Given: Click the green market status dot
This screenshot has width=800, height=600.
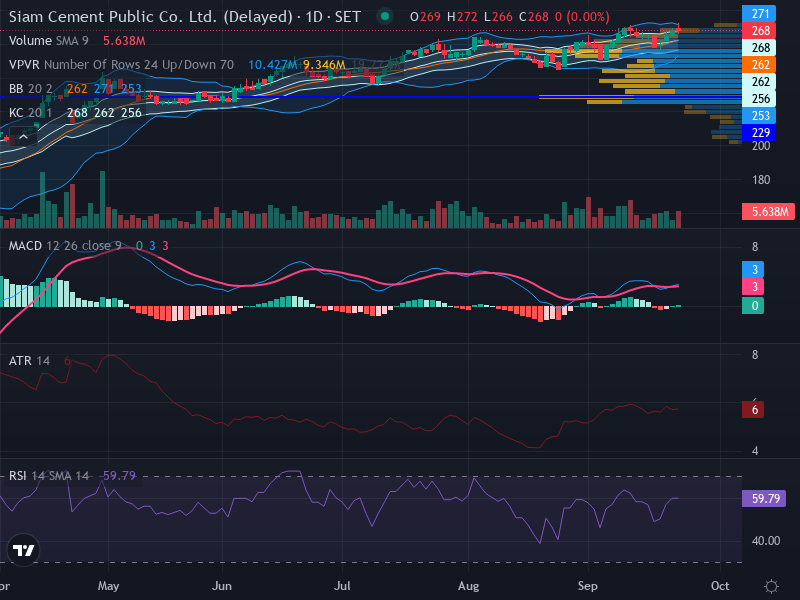Looking at the screenshot, I should point(385,16).
